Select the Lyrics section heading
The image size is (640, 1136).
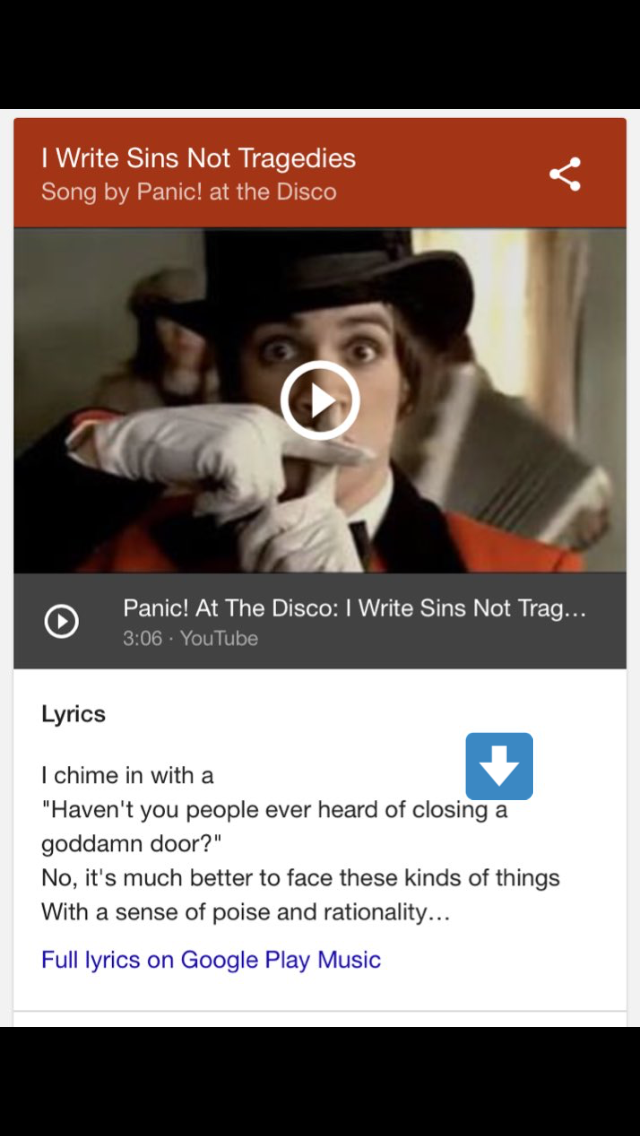73,714
